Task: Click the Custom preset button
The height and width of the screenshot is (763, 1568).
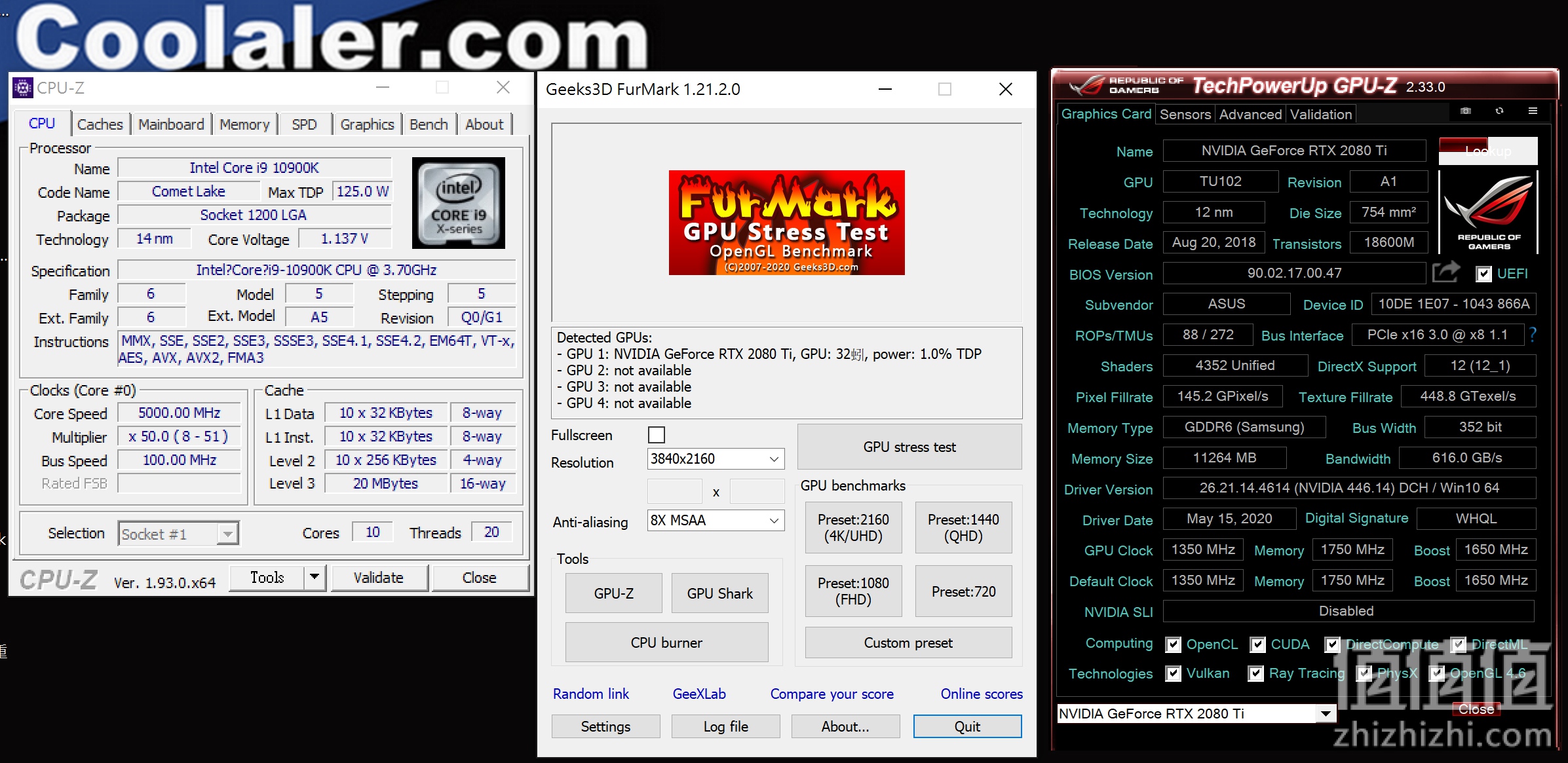Action: pos(908,642)
